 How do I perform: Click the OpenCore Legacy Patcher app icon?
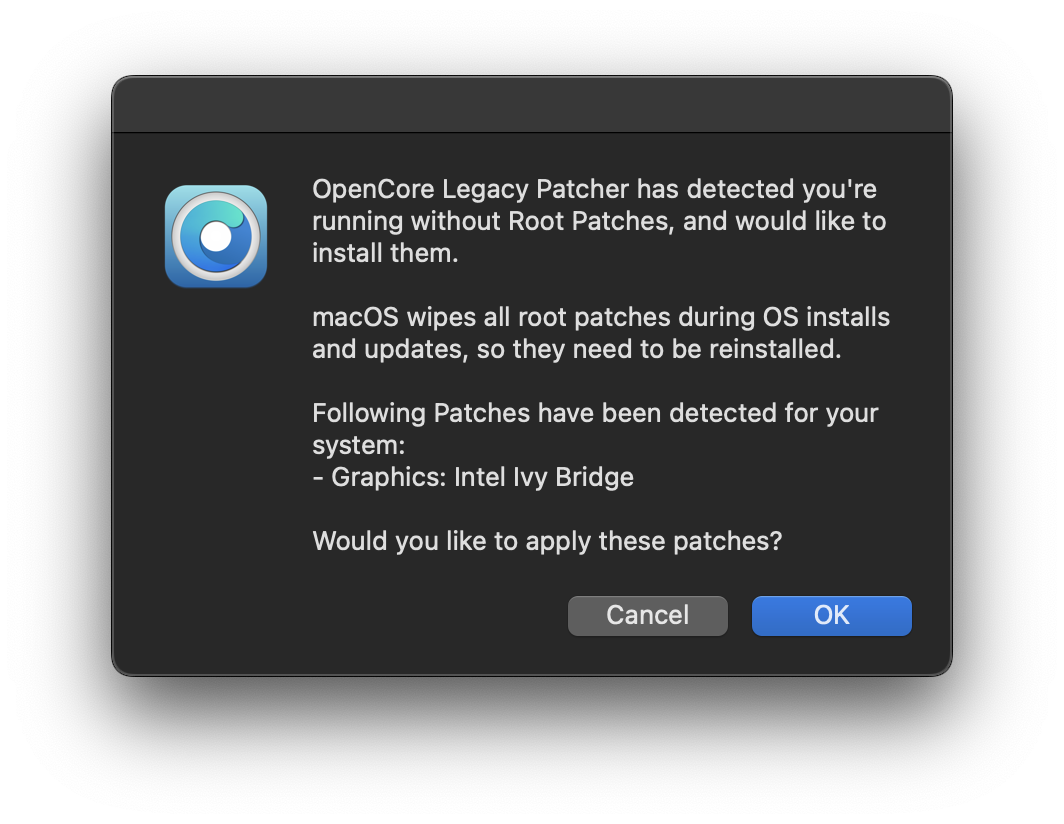click(x=216, y=236)
